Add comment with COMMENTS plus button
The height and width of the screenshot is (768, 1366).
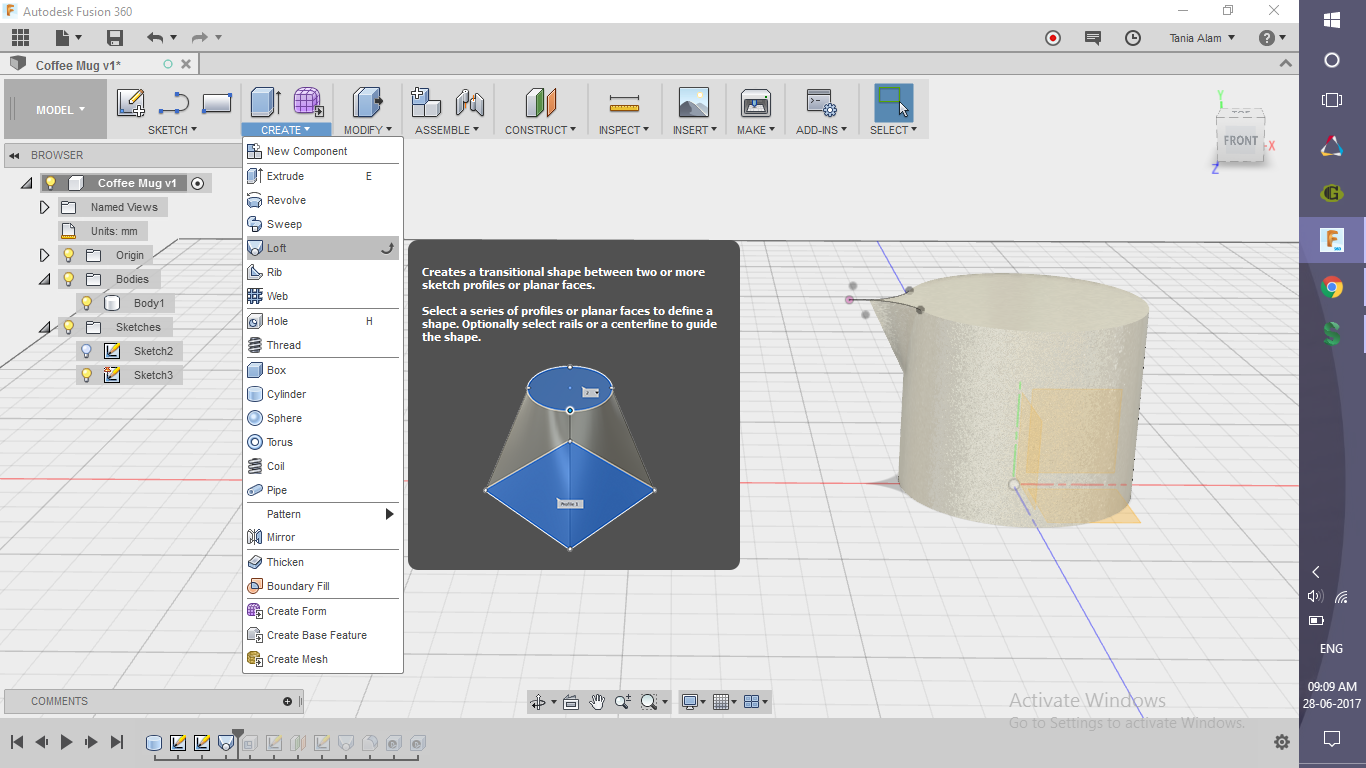click(x=287, y=701)
